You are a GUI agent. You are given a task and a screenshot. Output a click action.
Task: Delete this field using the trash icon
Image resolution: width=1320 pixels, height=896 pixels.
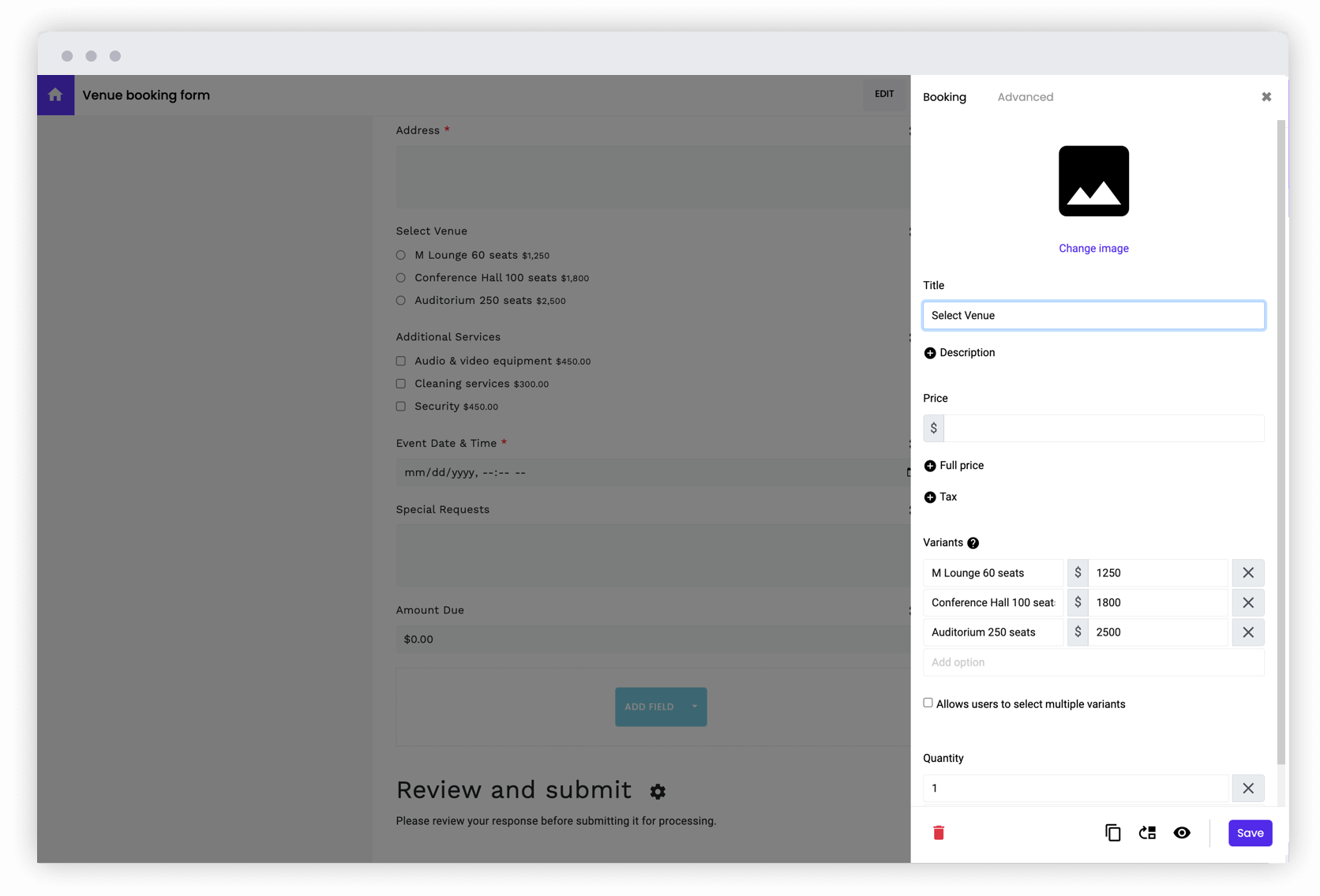tap(939, 832)
